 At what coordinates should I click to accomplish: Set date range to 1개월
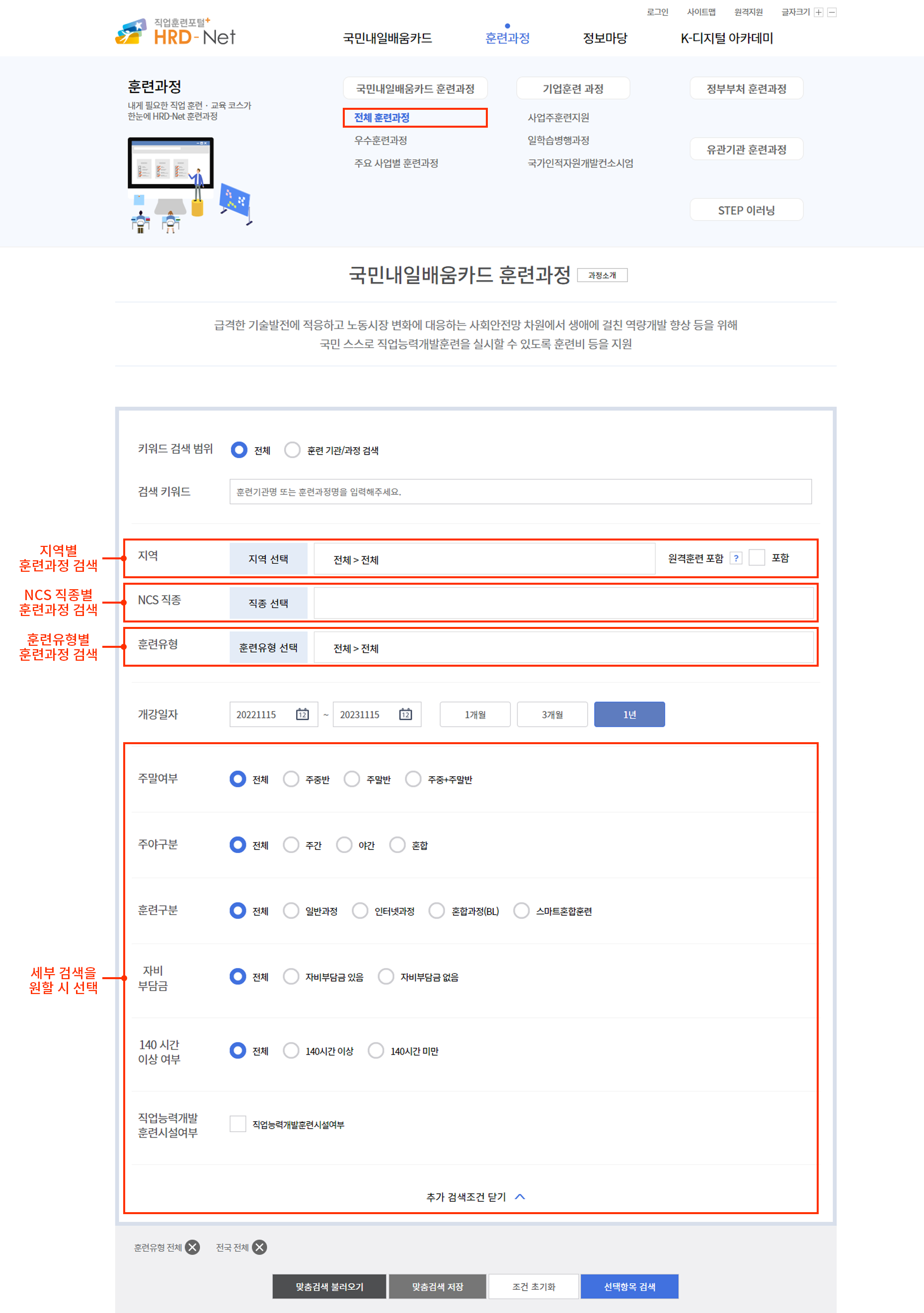pyautogui.click(x=474, y=714)
